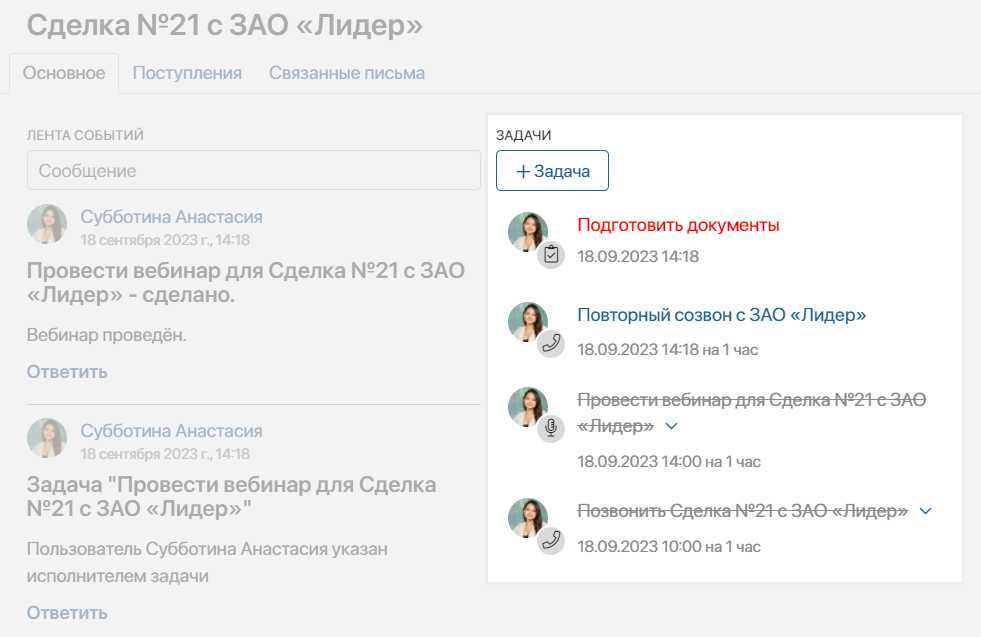Image resolution: width=981 pixels, height=637 pixels.
Task: Open the Связанные письма tab
Action: point(347,73)
